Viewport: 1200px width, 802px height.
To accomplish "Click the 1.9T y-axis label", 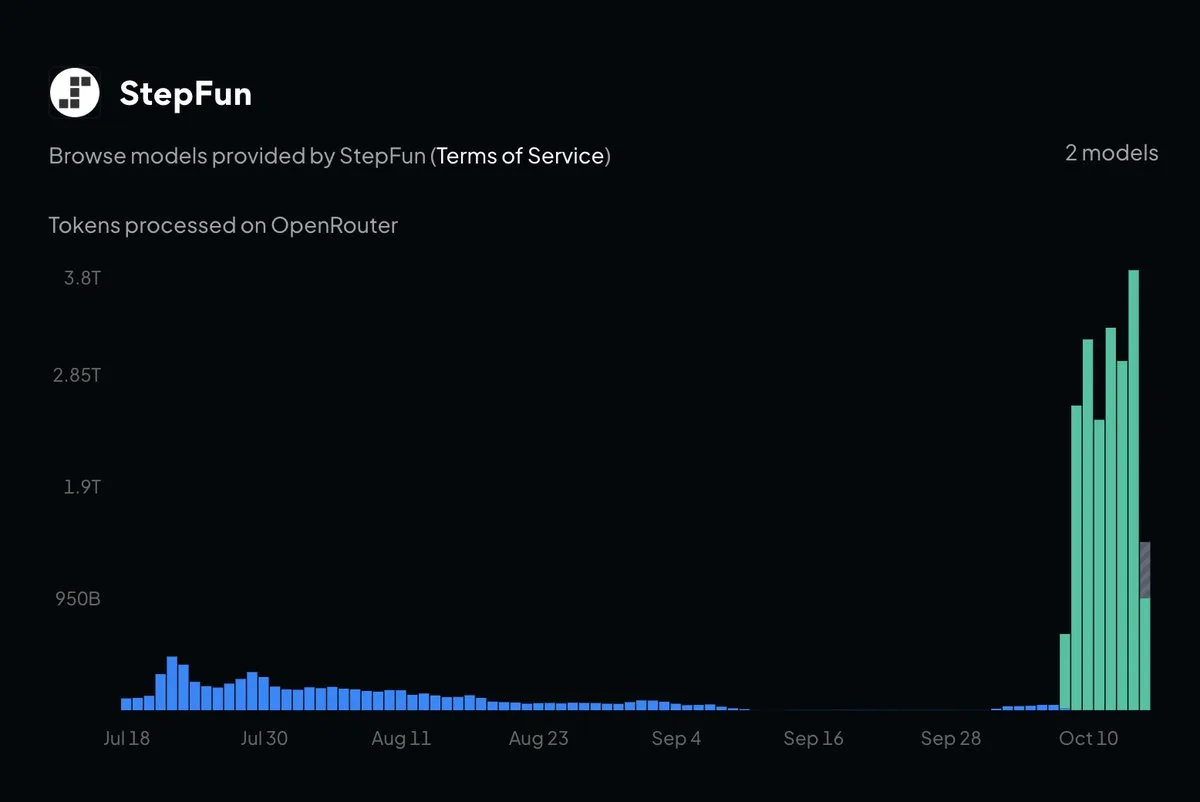I will 82,487.
